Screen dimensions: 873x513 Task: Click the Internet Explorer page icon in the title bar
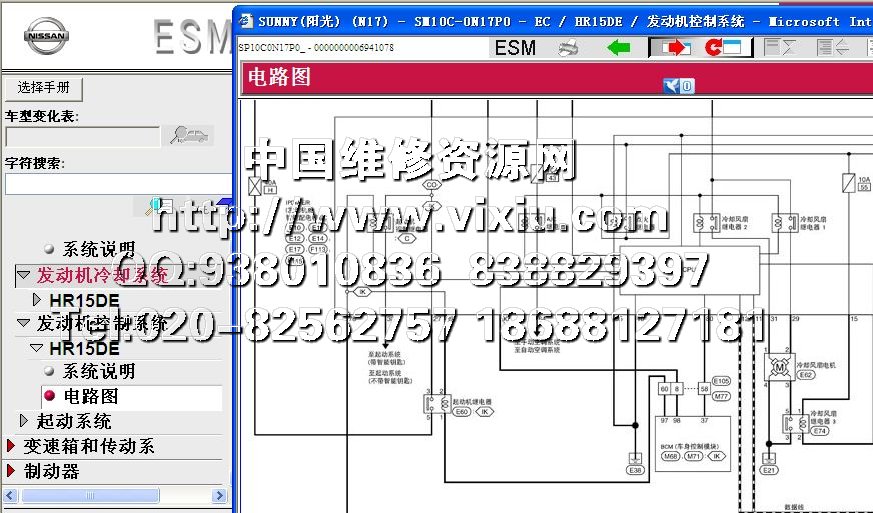246,21
